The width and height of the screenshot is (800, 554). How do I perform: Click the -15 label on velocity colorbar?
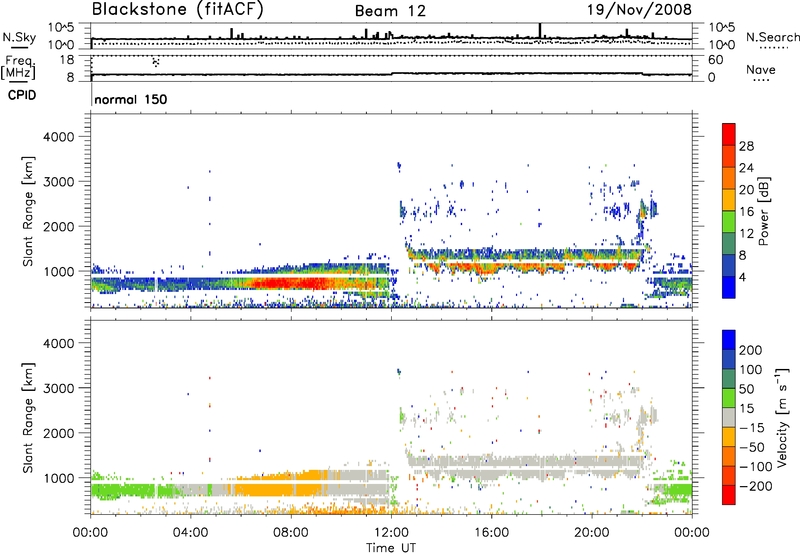(752, 428)
